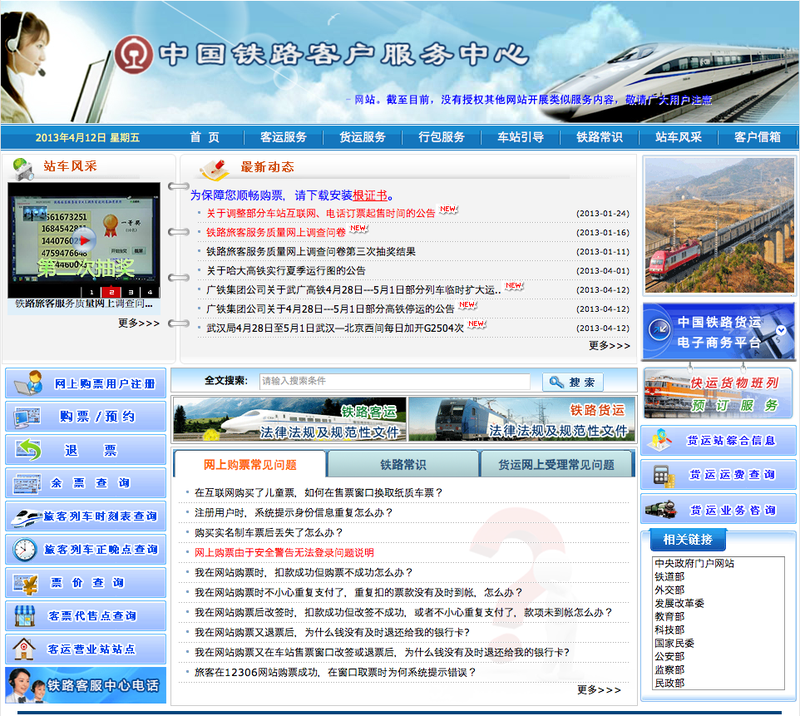
Task: Switch video slide to number 4
Action: click(x=149, y=292)
